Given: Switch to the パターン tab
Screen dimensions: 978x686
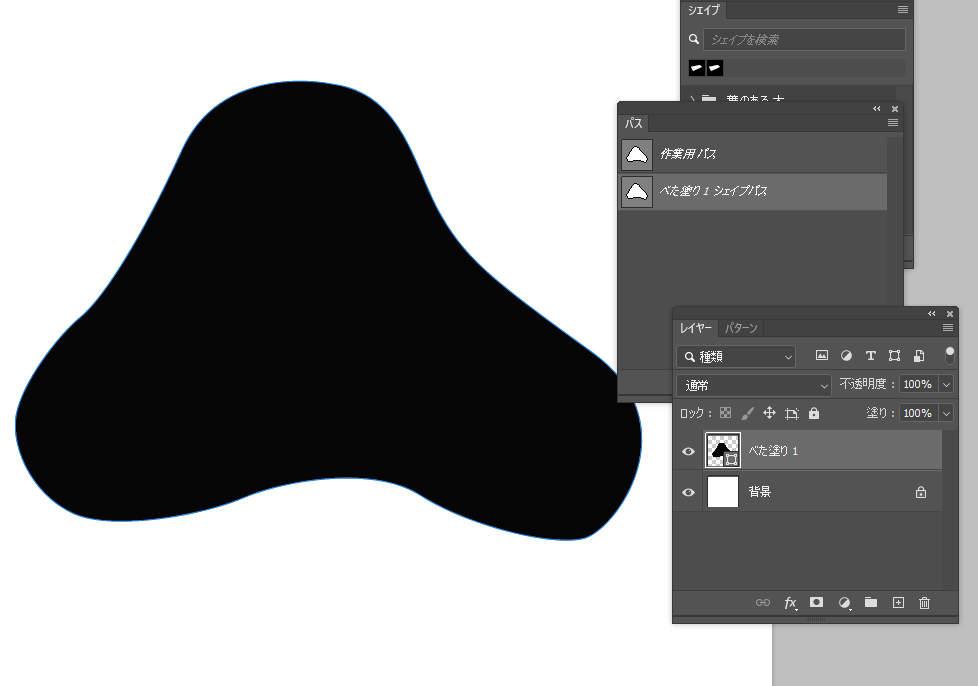Looking at the screenshot, I should (x=741, y=328).
